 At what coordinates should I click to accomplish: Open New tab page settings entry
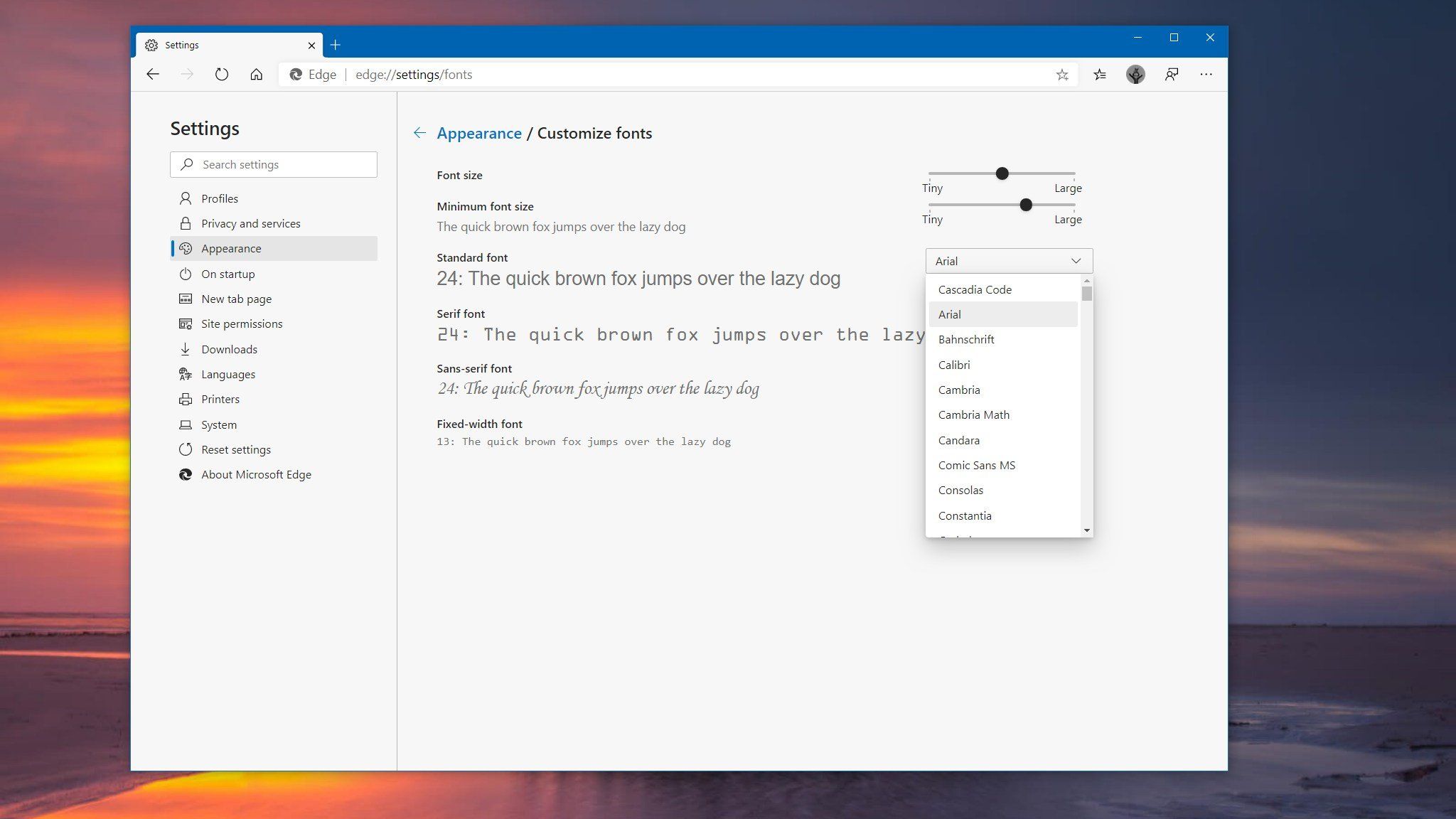coord(274,299)
